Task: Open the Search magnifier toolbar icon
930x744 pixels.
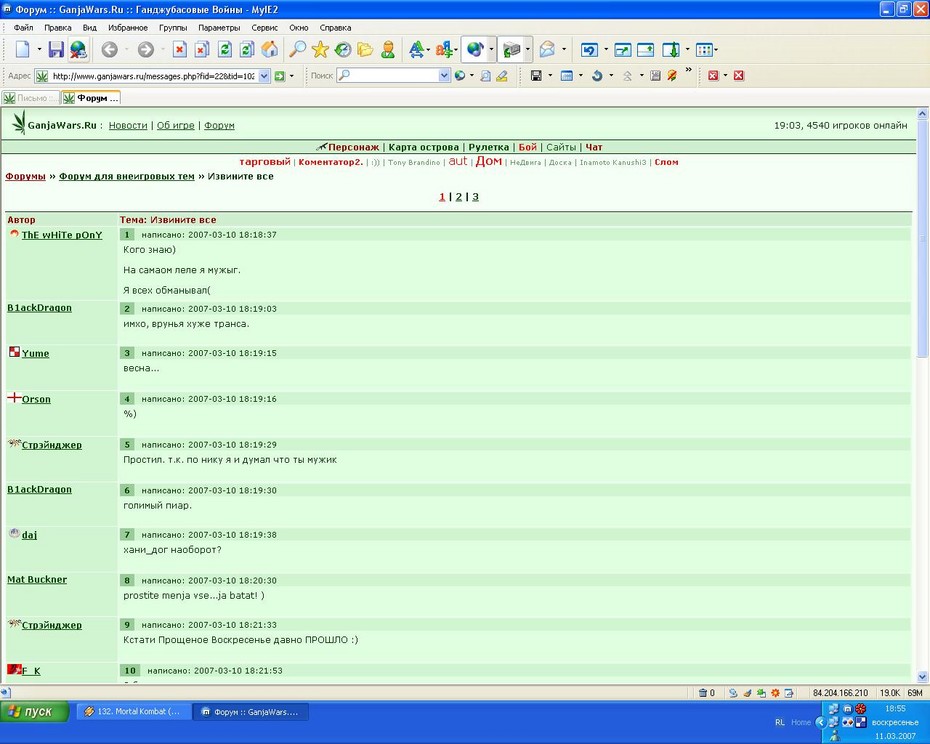Action: pyautogui.click(x=297, y=50)
